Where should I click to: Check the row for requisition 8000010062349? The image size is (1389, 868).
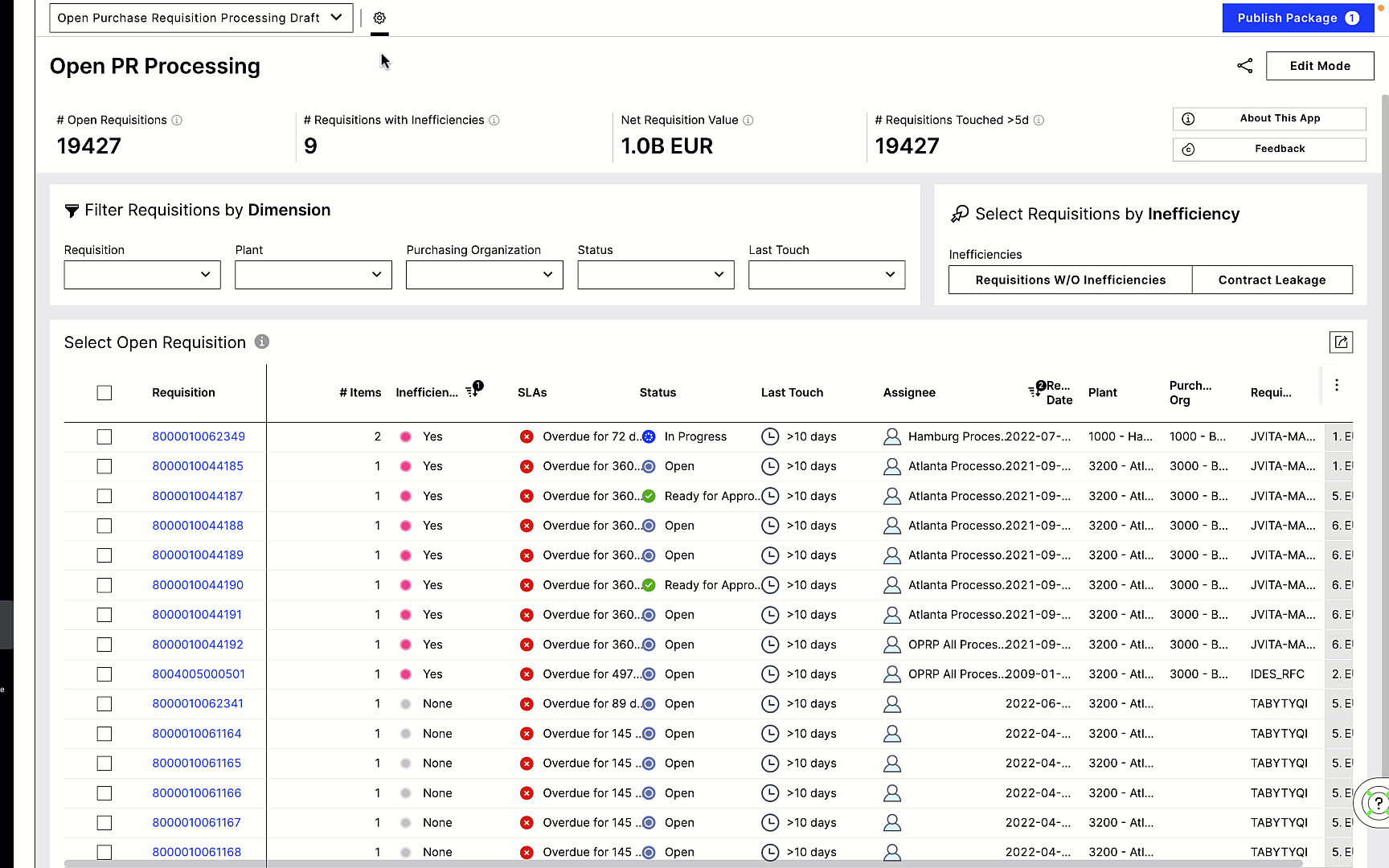tap(104, 436)
